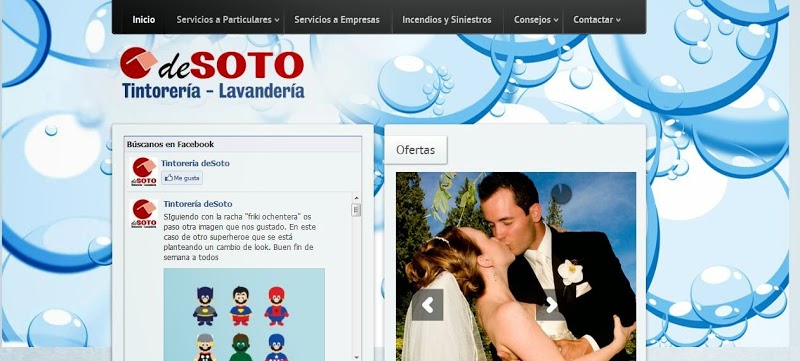
Task: Click slideshow circular timer indicator
Action: click(561, 194)
